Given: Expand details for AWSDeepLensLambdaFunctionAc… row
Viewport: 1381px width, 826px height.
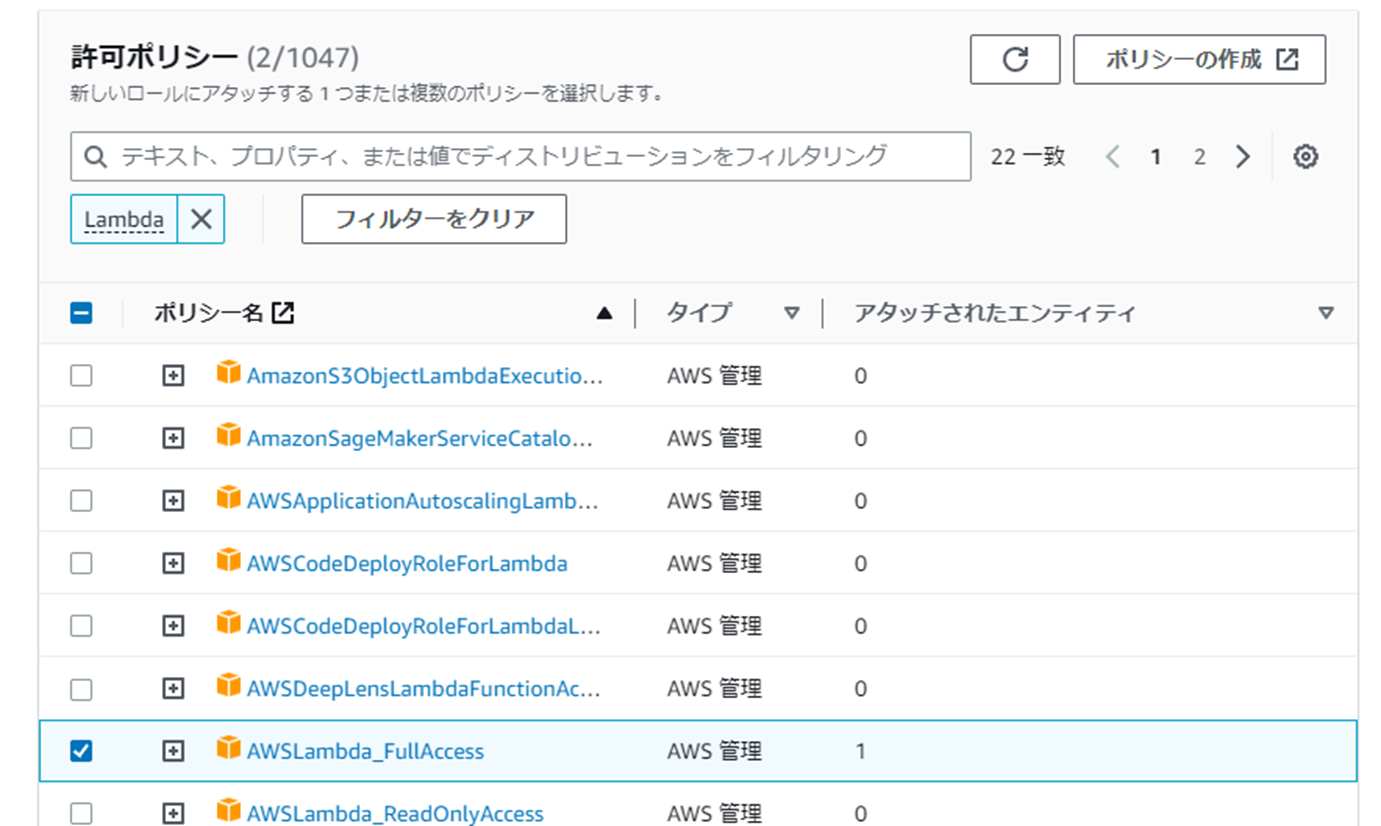Looking at the screenshot, I should click(x=174, y=689).
